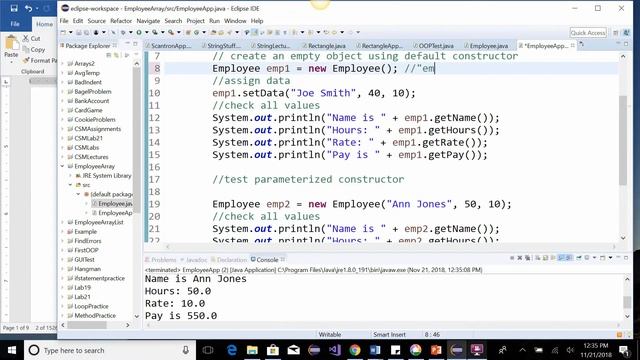Click the Open Type toolbar icon
This screenshot has width=640, height=360.
point(213,32)
